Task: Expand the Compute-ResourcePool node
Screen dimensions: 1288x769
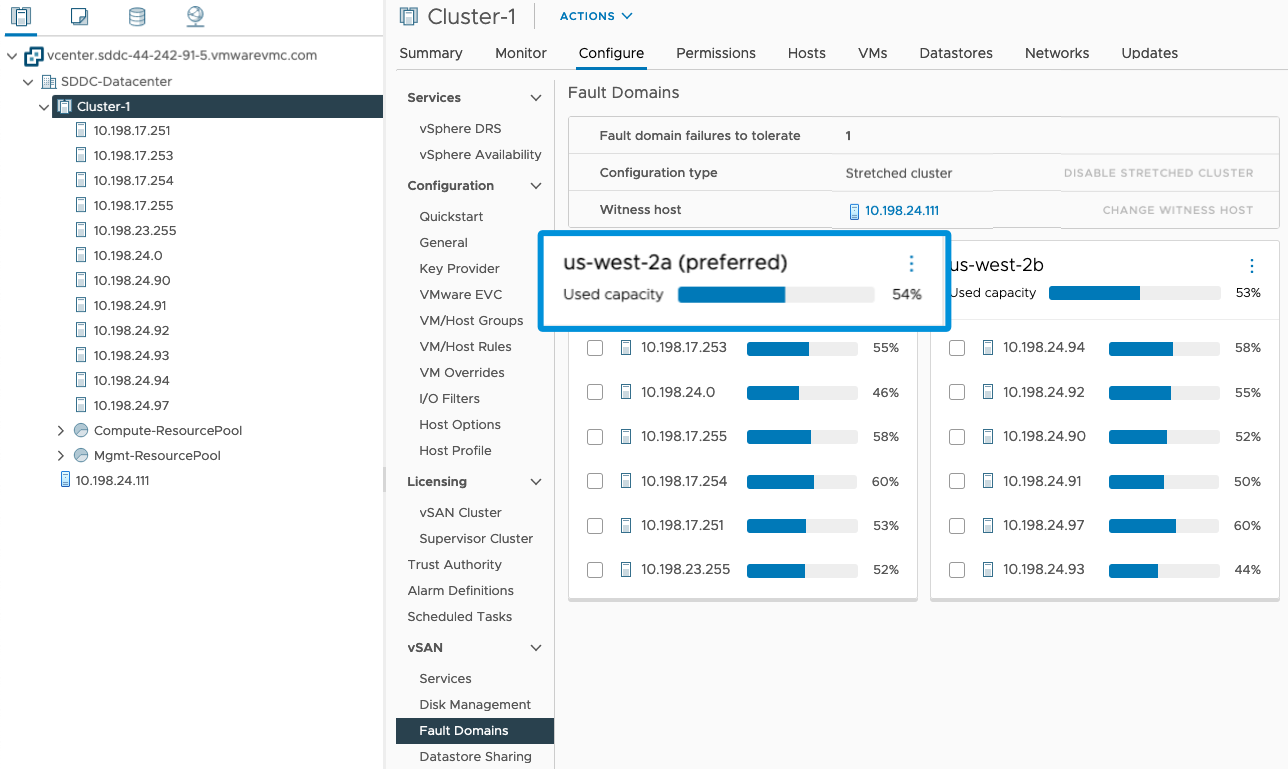Action: [x=61, y=431]
